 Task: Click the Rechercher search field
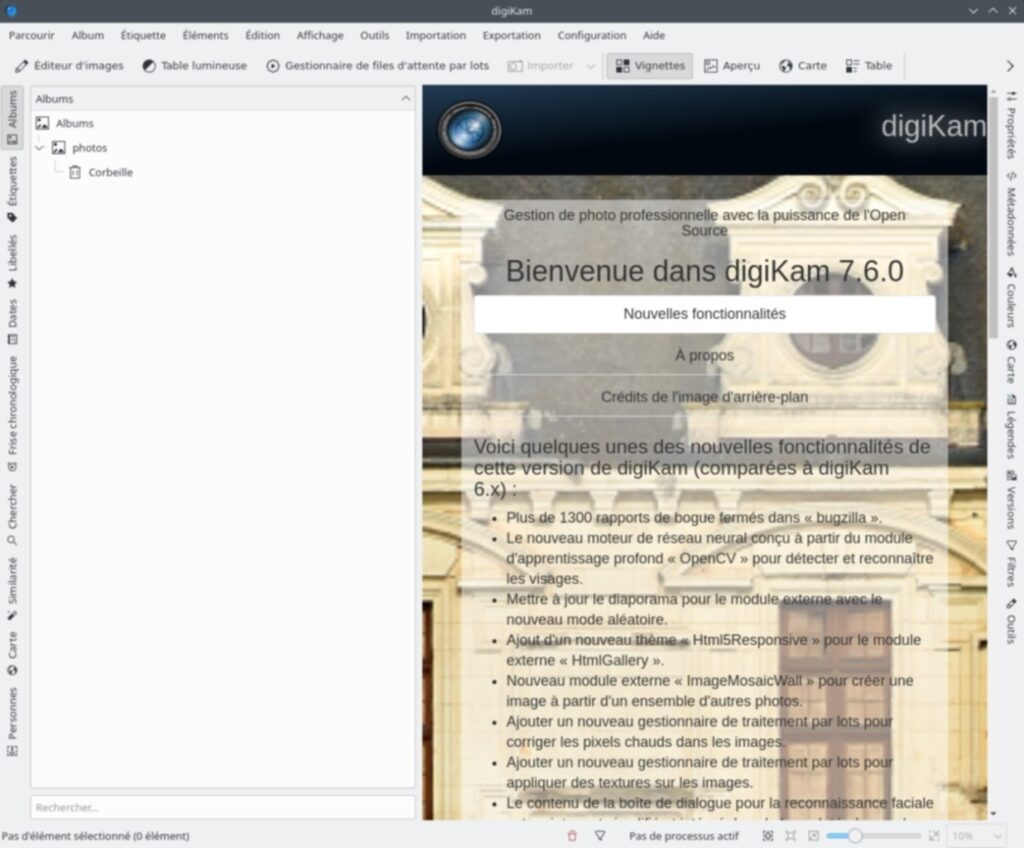223,807
